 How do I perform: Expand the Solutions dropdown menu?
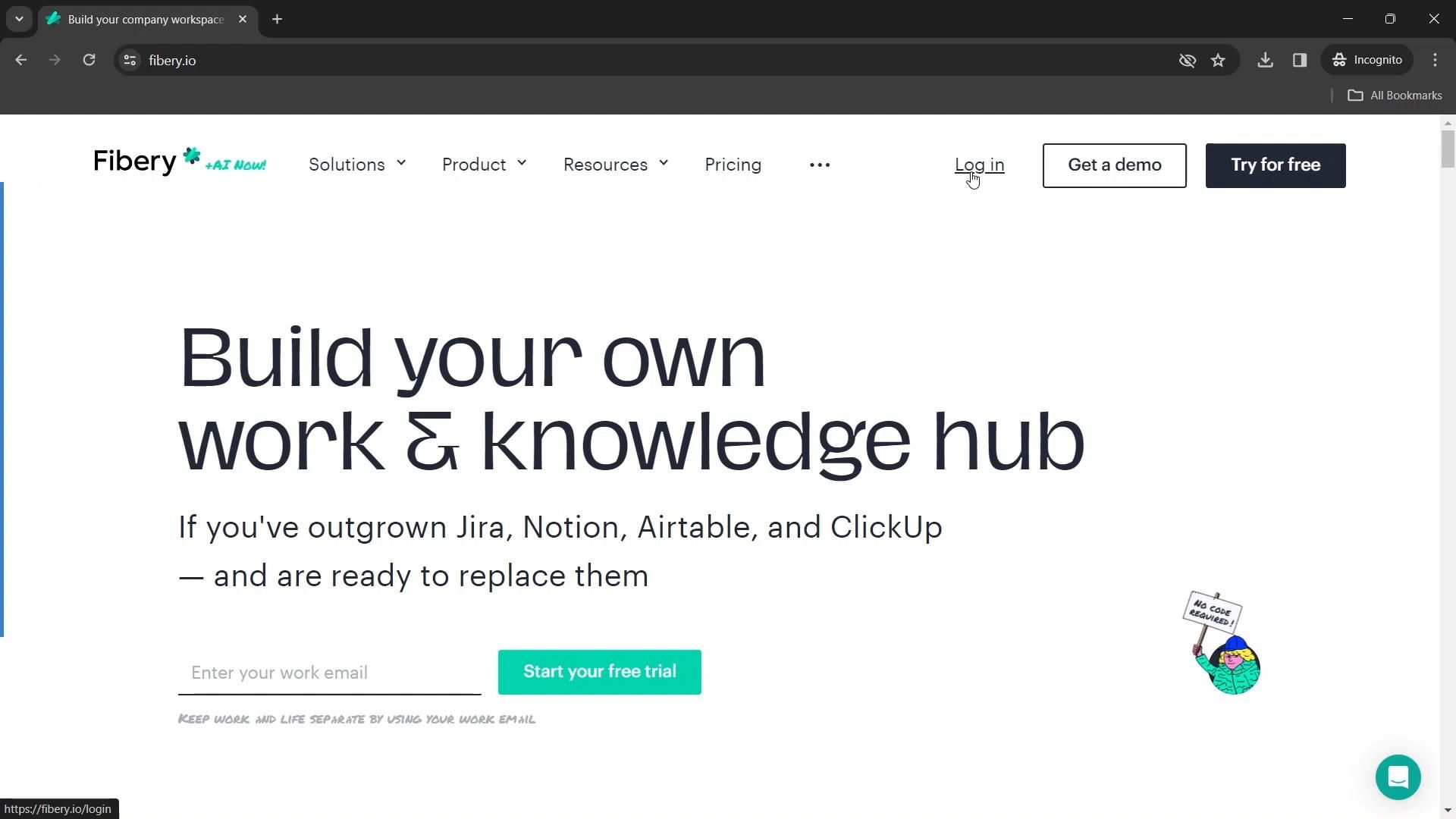pyautogui.click(x=357, y=165)
